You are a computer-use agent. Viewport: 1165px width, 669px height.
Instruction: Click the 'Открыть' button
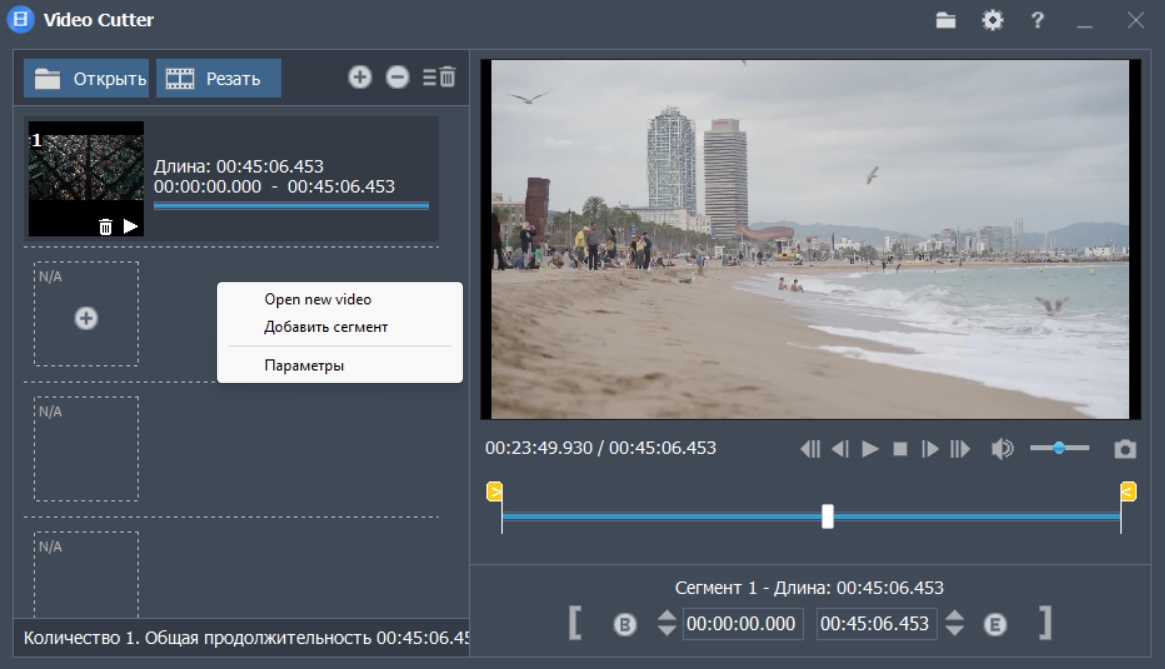pyautogui.click(x=86, y=78)
